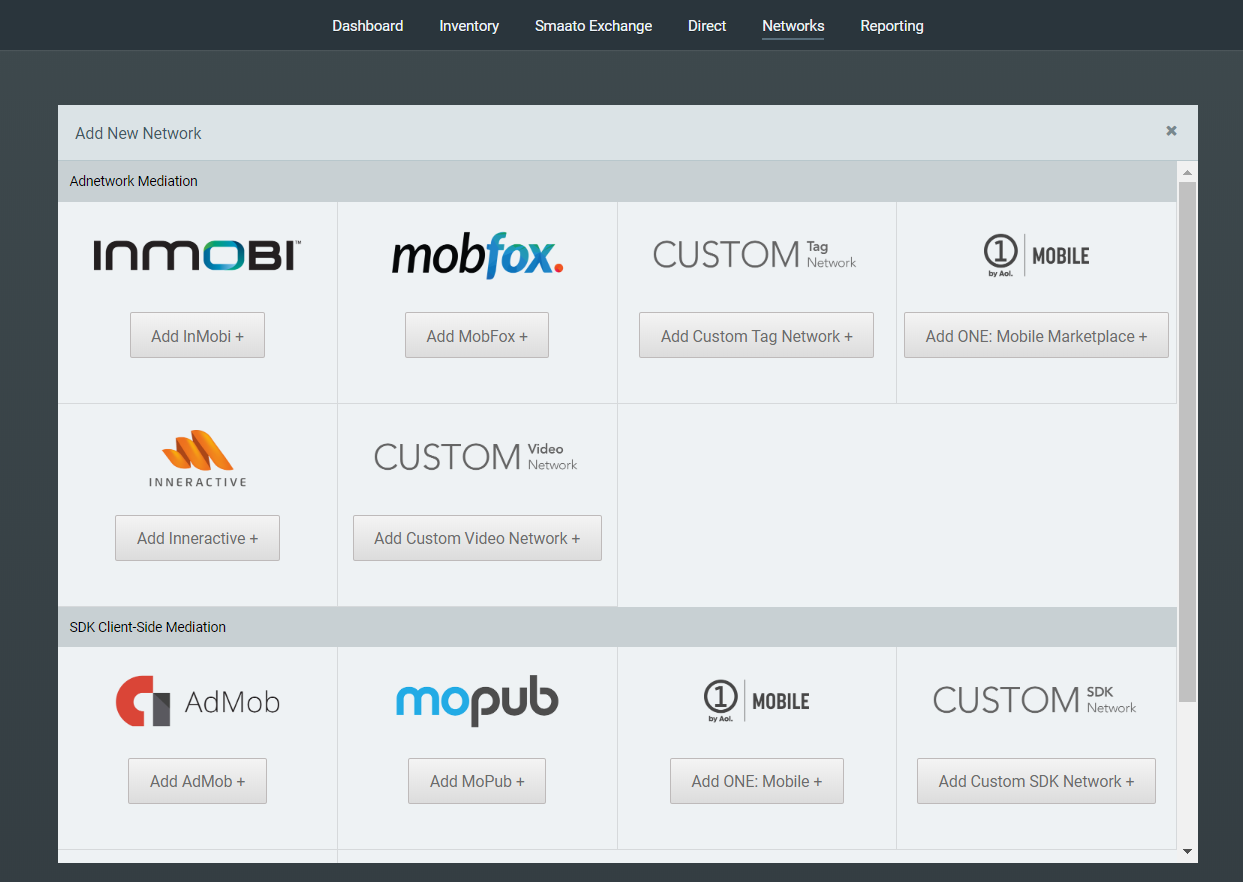
Task: Click the scrollbar up arrow
Action: tap(1187, 171)
